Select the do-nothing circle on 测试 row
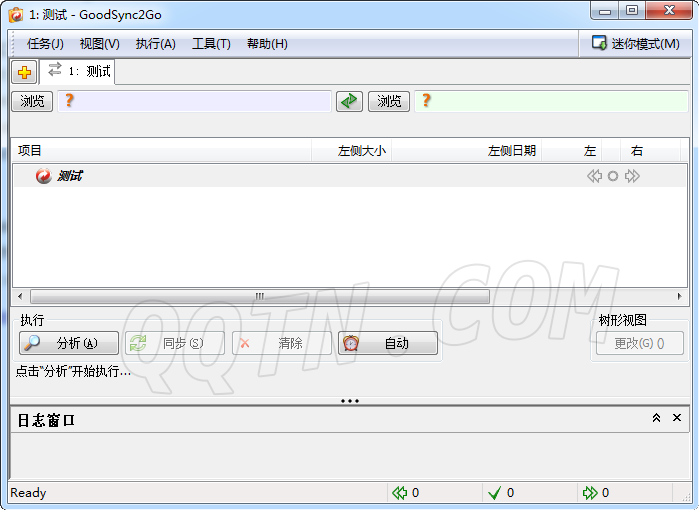The height and width of the screenshot is (511, 700). pyautogui.click(x=613, y=176)
